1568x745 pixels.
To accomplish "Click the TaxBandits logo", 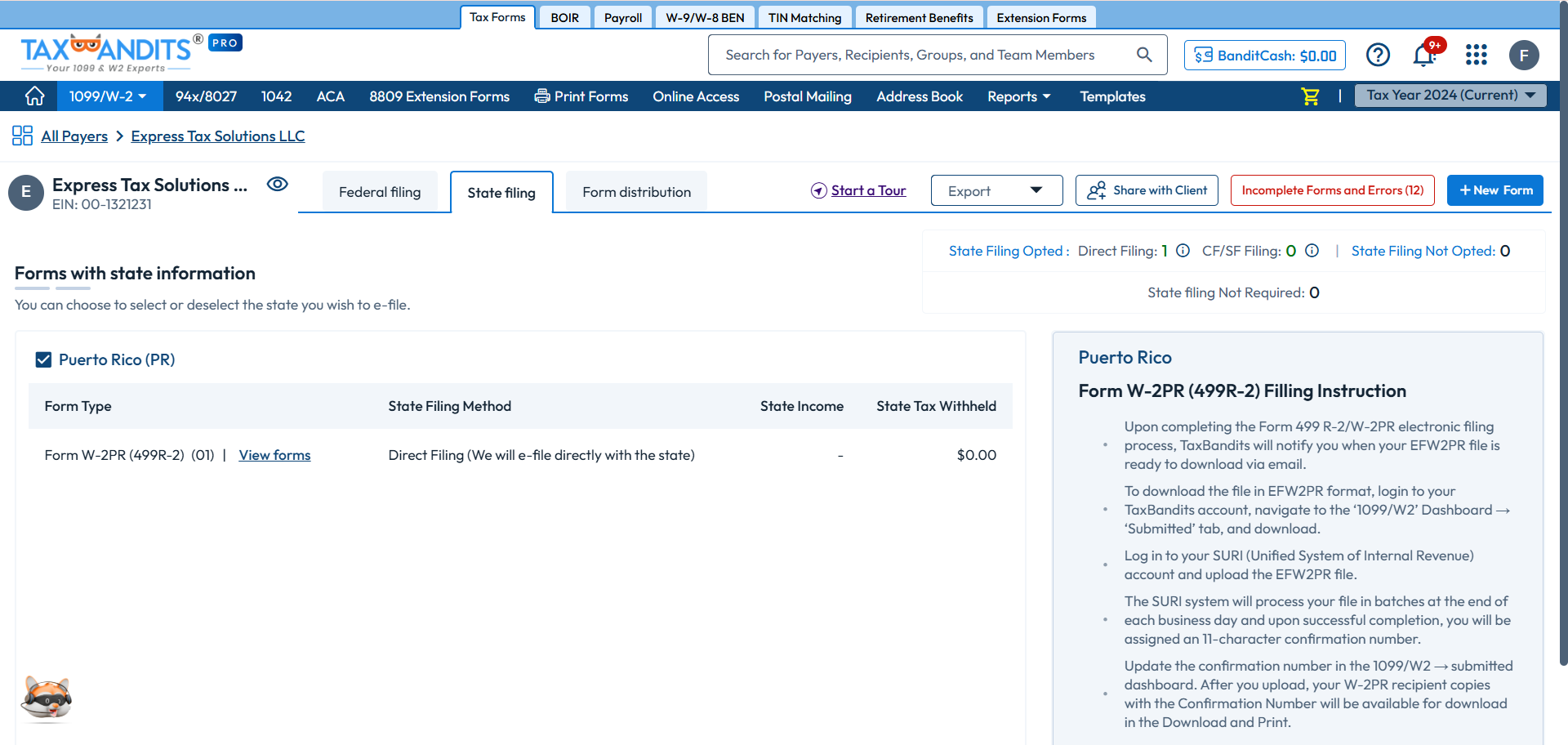I will (x=113, y=53).
